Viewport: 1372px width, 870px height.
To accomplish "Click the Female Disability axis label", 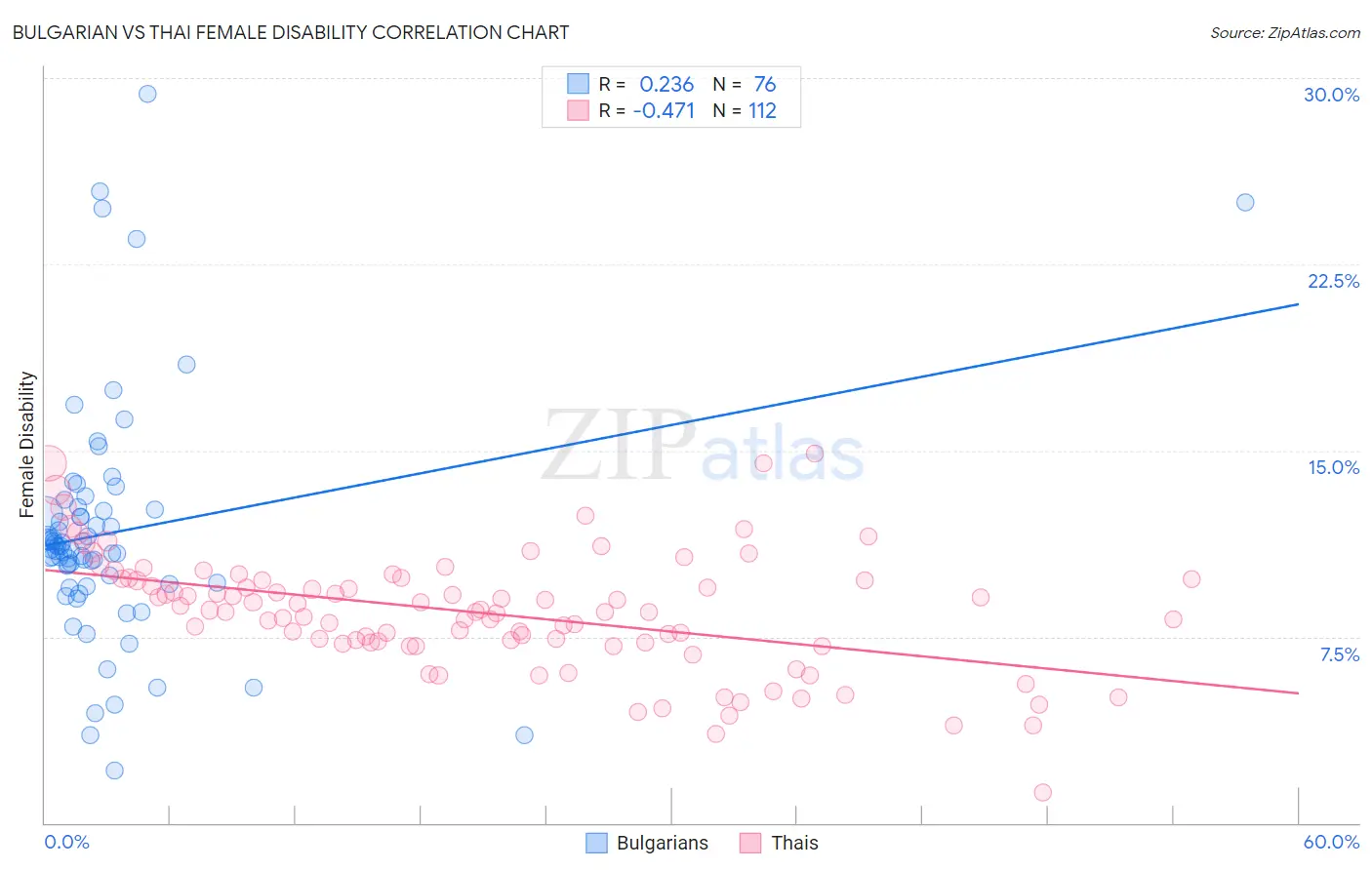I will [x=27, y=444].
